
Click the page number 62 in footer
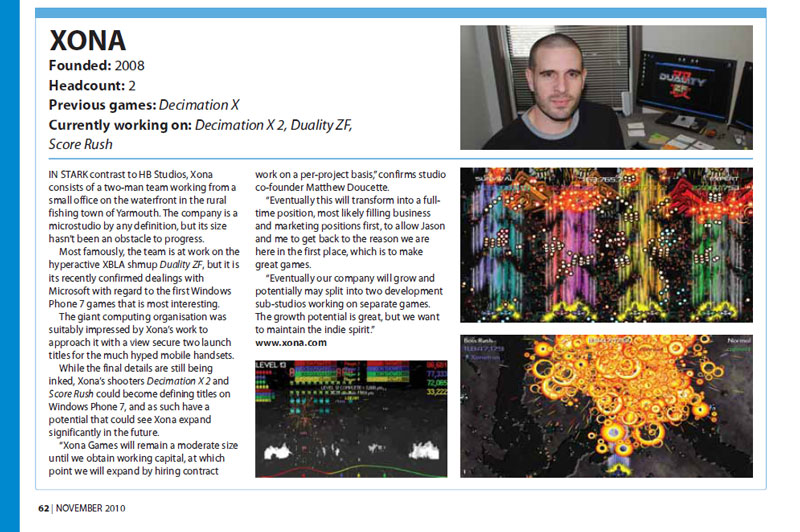click(x=43, y=508)
